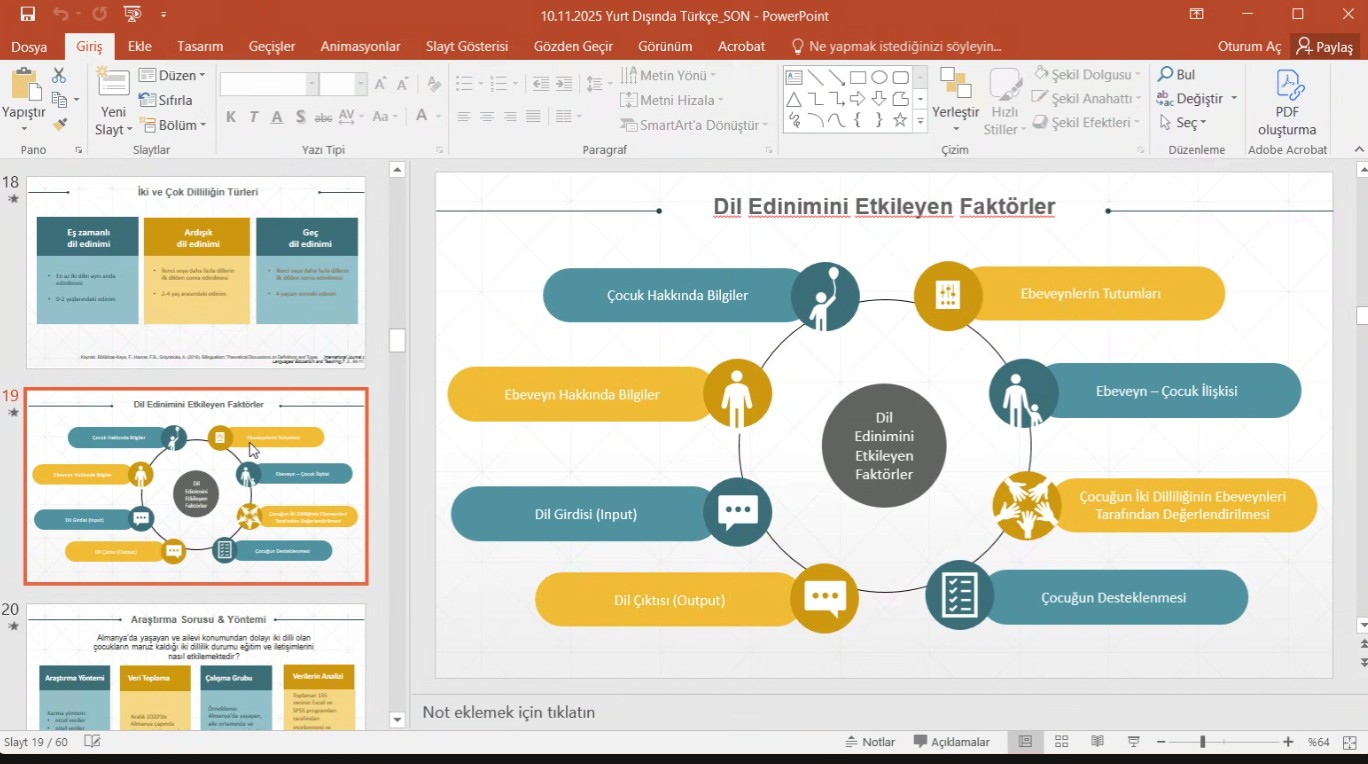
Task: Select slide 18 thumbnail in slide panel
Action: (x=195, y=272)
